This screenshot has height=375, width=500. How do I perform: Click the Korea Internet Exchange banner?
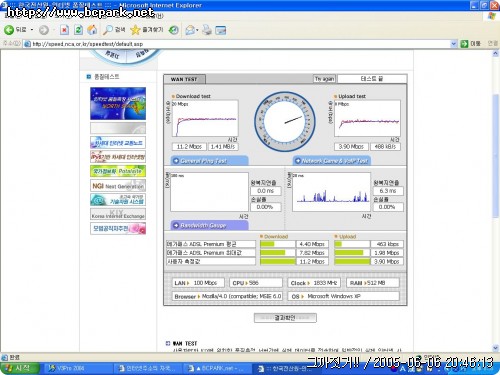[118, 214]
